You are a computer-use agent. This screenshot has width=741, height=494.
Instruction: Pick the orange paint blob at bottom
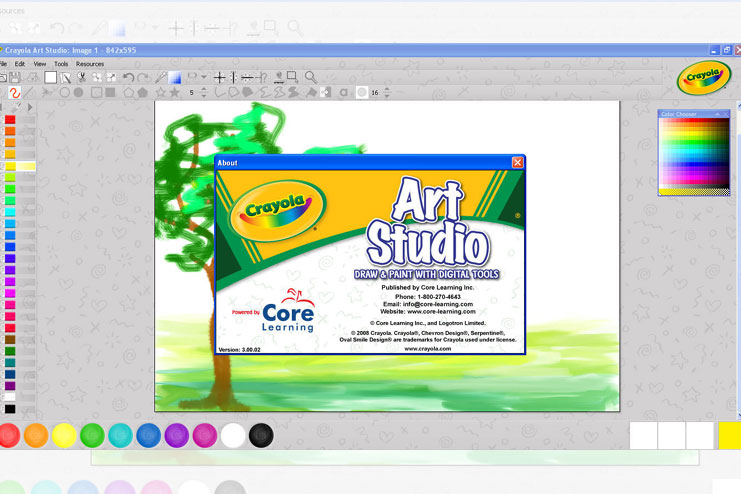coord(36,435)
